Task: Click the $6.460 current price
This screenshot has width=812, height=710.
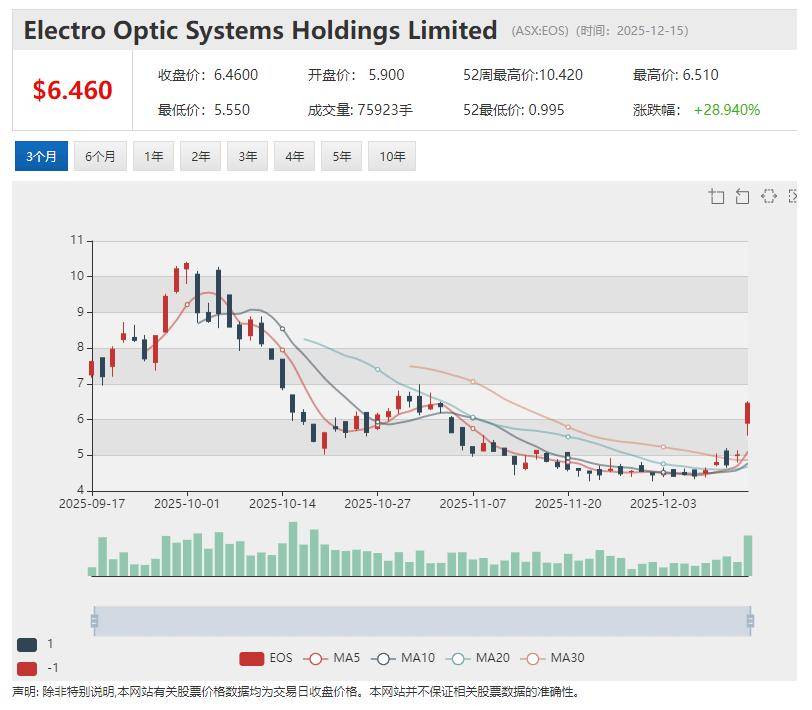Action: tap(72, 90)
